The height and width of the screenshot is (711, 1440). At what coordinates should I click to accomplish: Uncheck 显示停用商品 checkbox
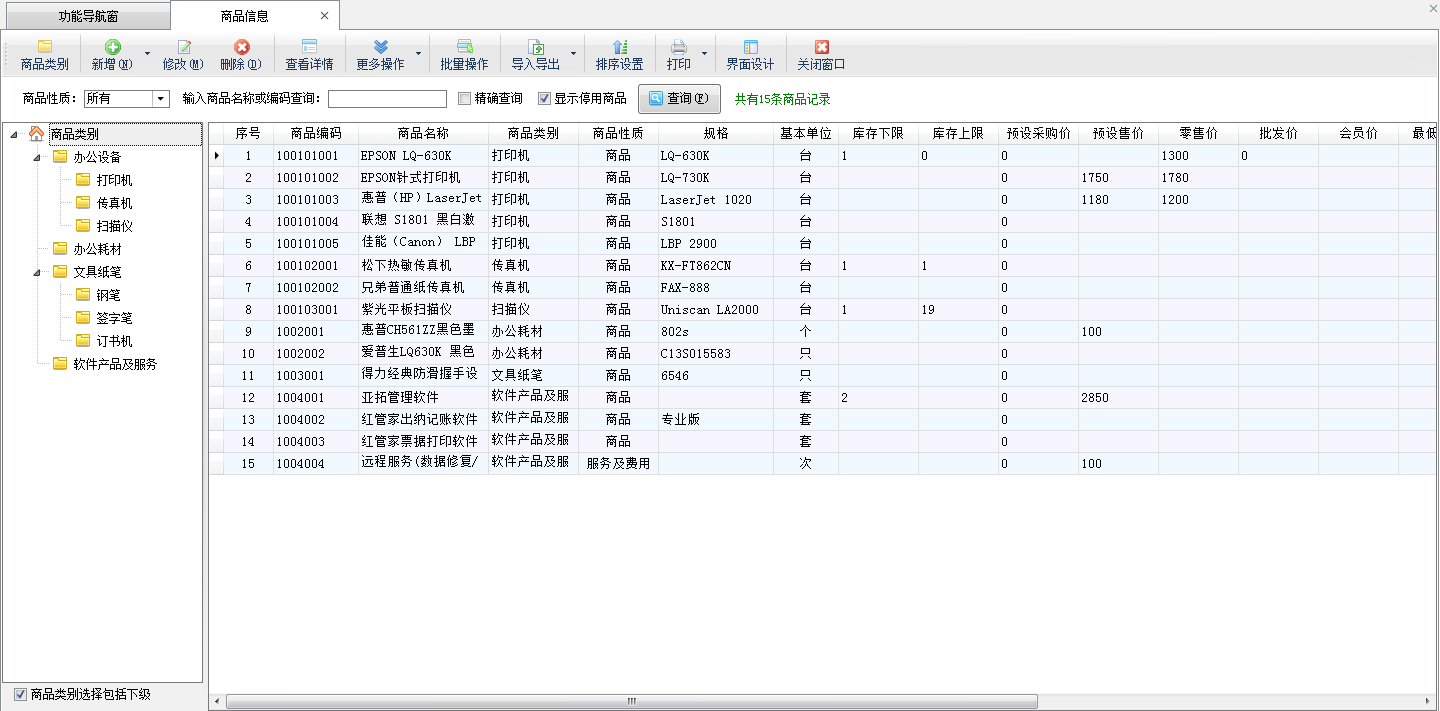point(545,99)
